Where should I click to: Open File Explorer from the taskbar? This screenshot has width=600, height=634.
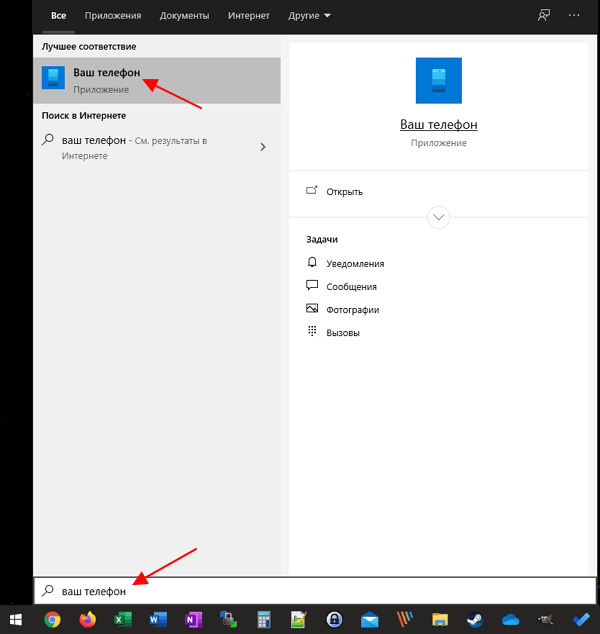[x=440, y=620]
